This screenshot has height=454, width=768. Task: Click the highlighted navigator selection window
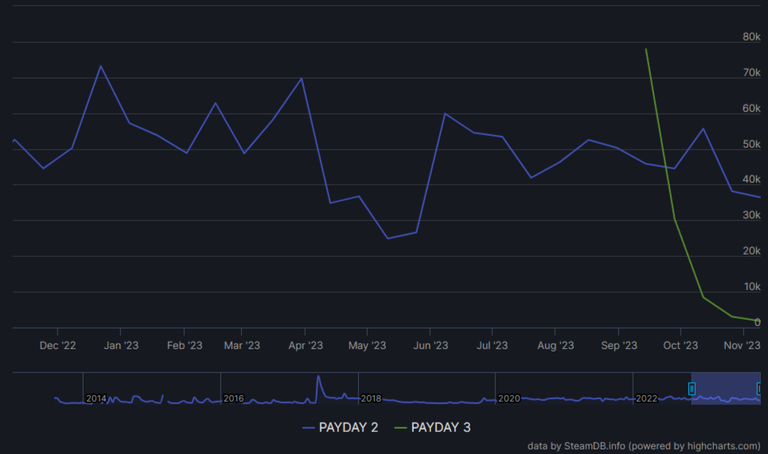coord(725,388)
